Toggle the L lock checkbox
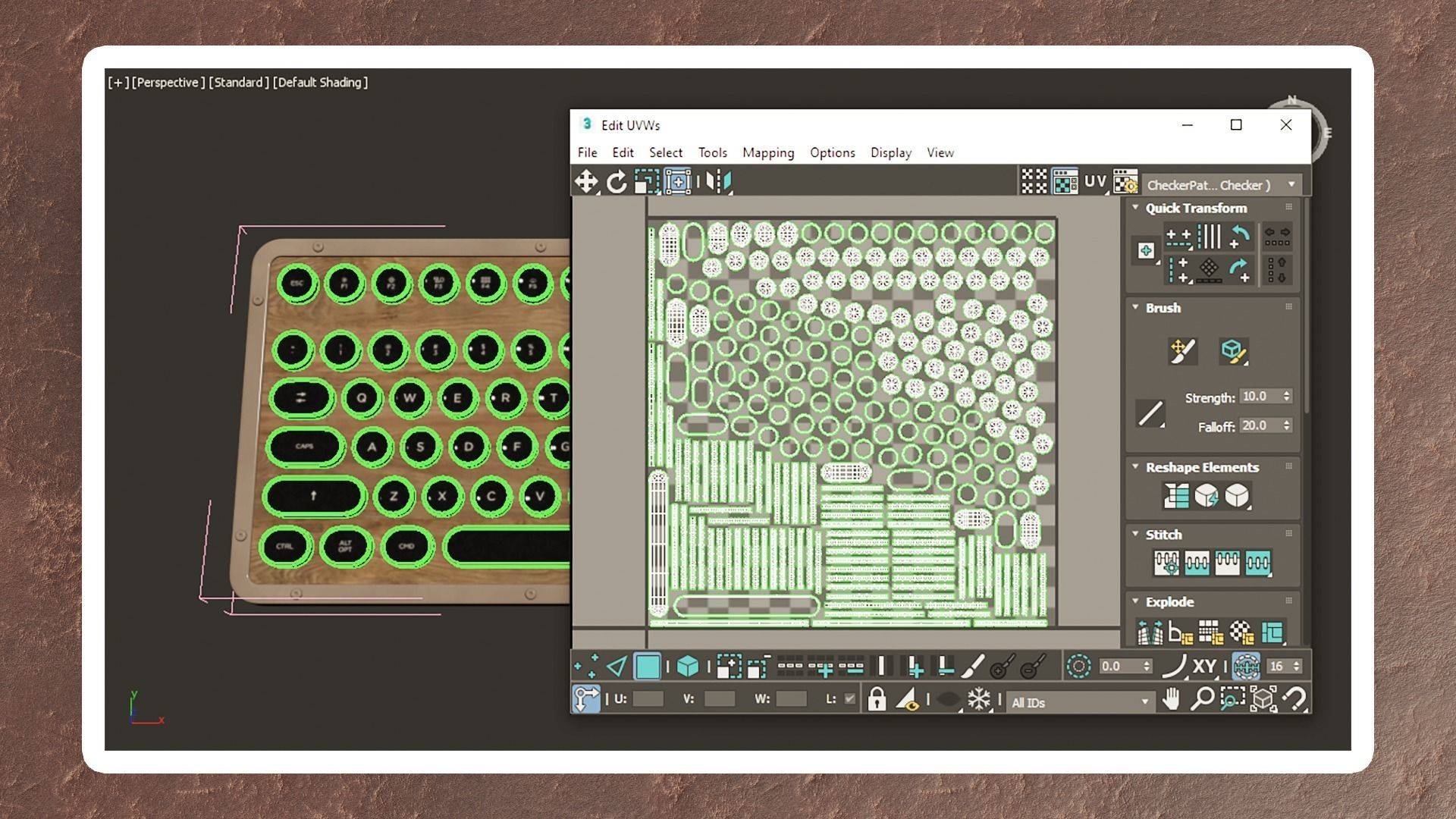 850,699
